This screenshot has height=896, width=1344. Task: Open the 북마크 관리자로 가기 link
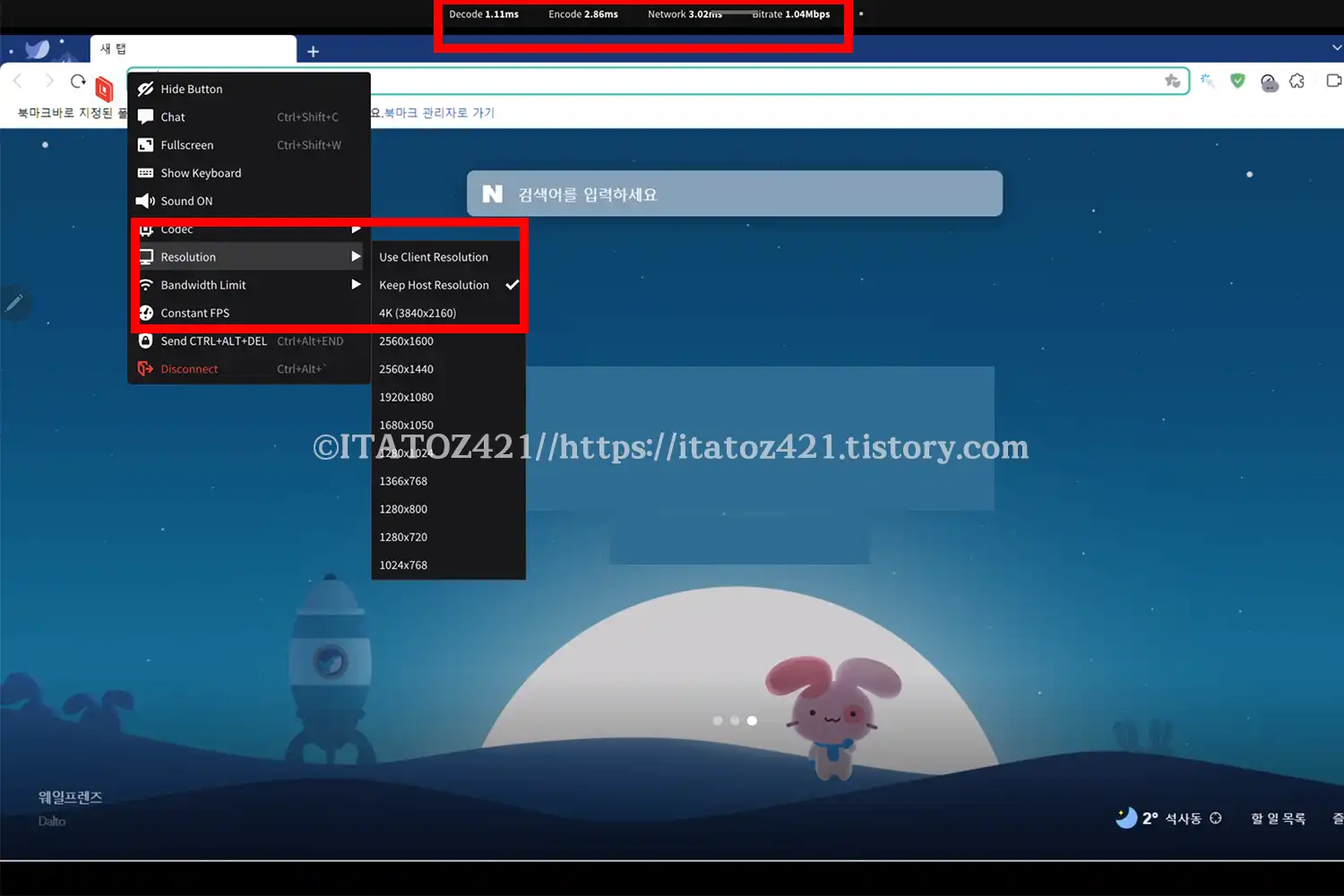[x=439, y=113]
